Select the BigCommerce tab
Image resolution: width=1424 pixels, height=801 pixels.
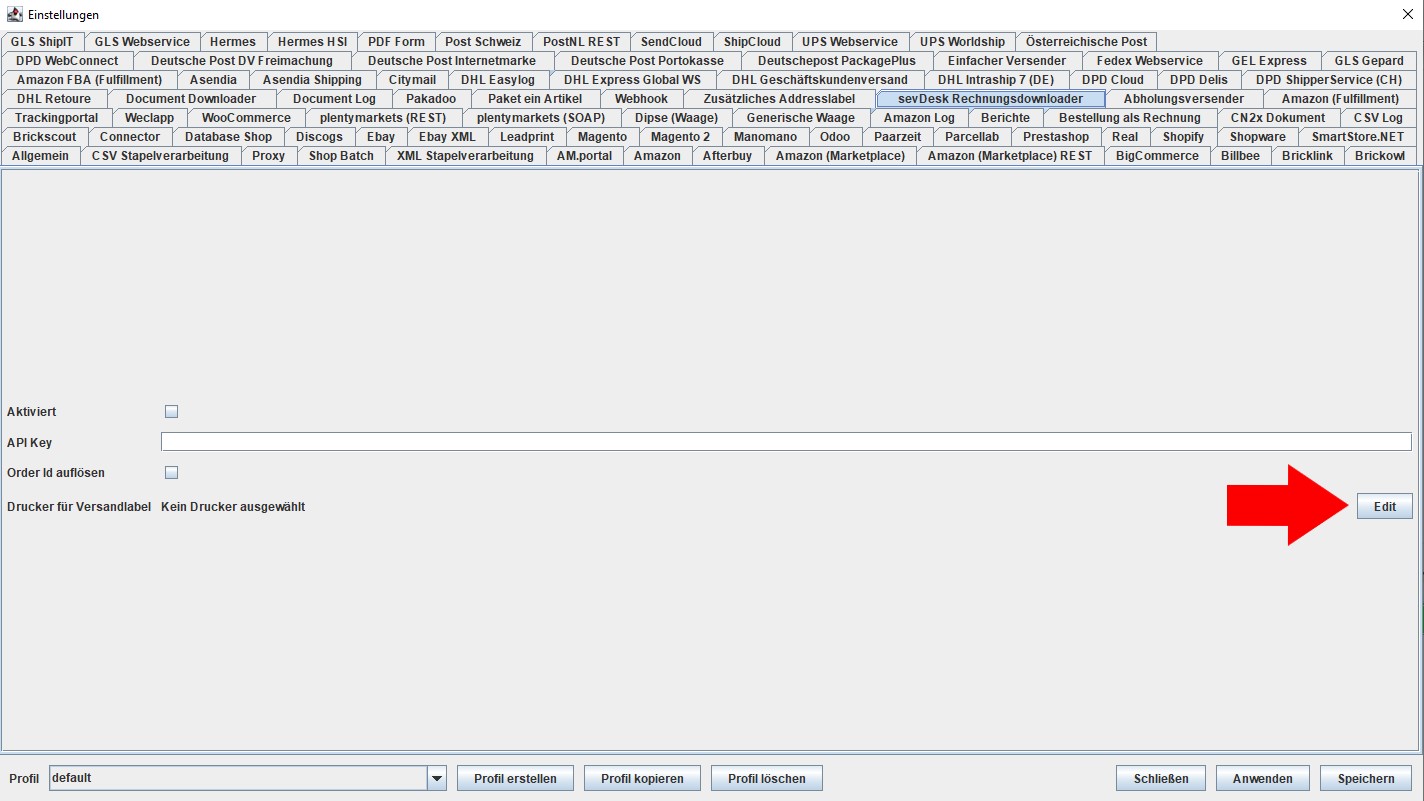(1157, 156)
